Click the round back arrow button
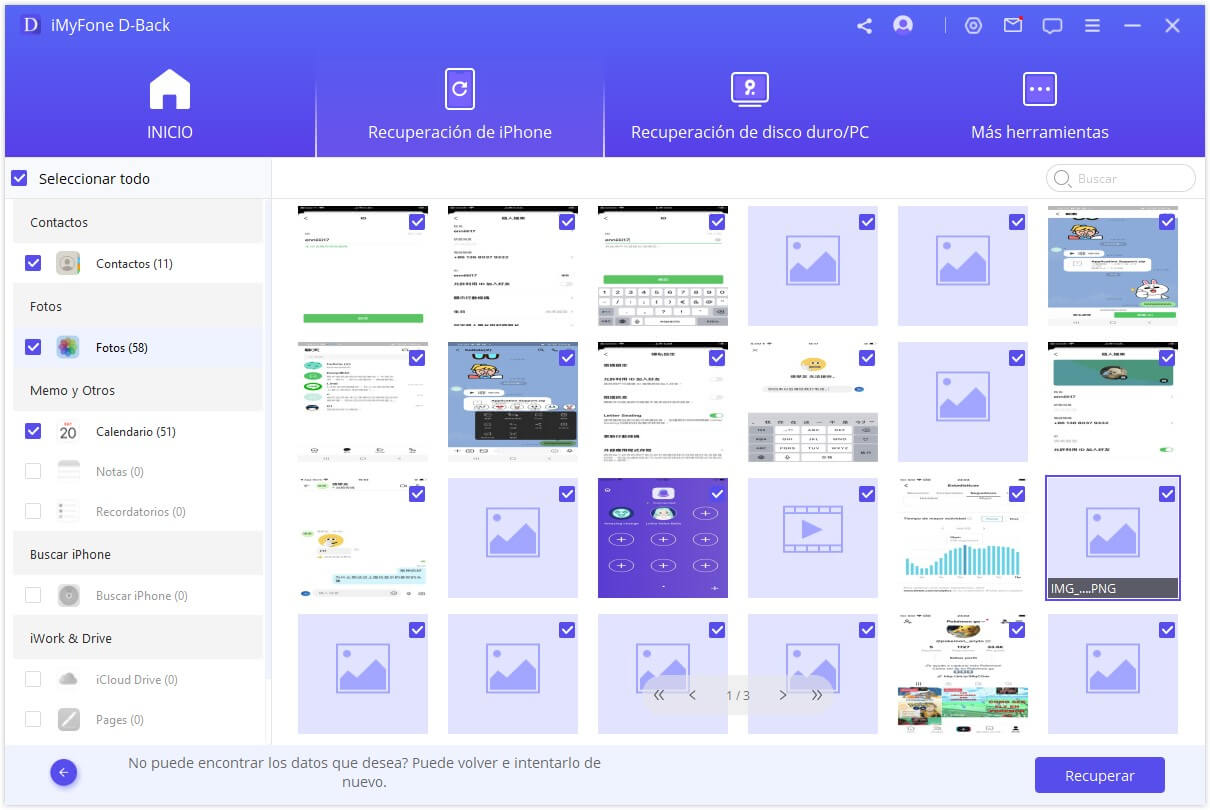The image size is (1210, 810). (64, 772)
